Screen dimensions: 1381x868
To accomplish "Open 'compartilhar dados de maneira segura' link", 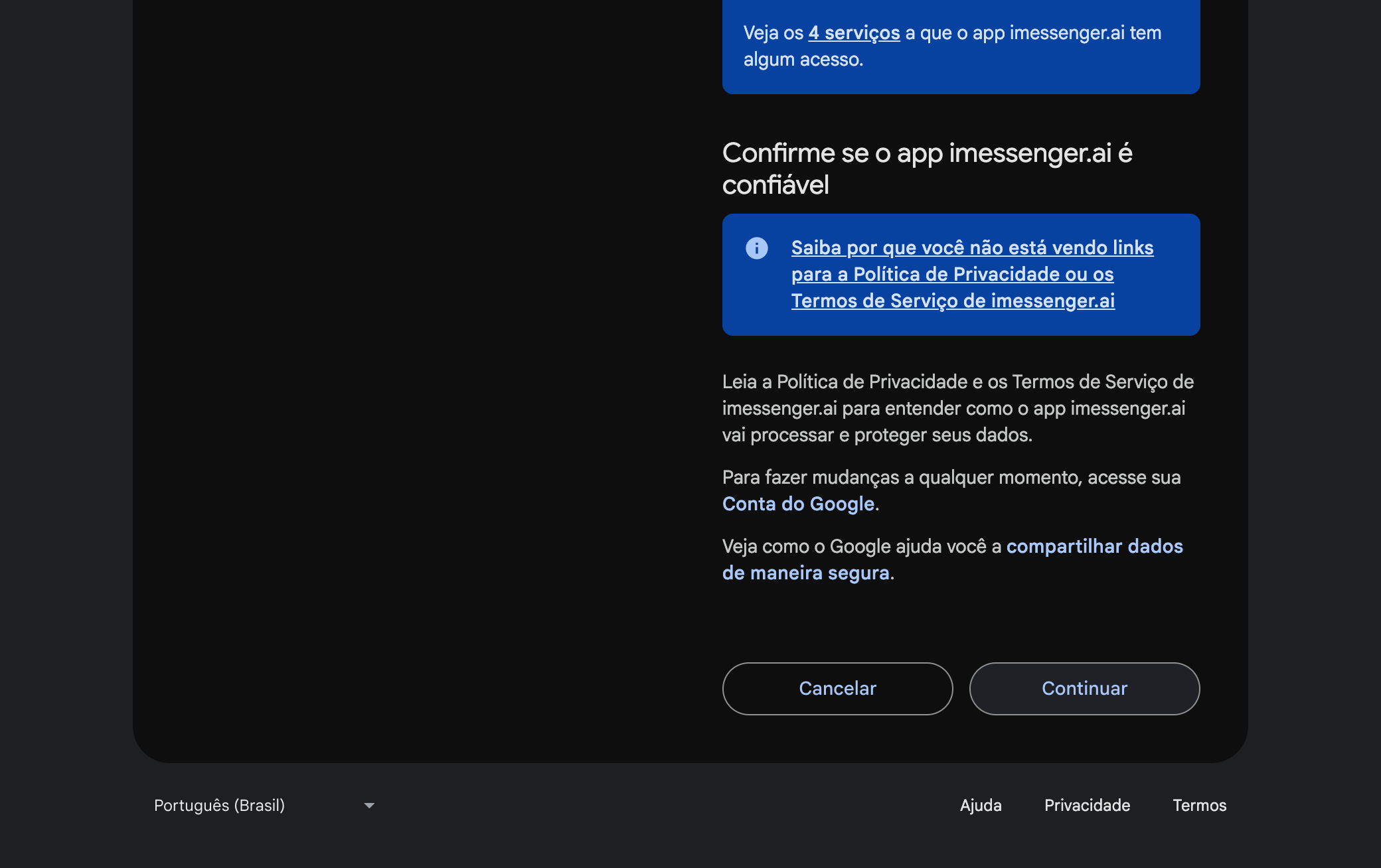I will (x=953, y=559).
